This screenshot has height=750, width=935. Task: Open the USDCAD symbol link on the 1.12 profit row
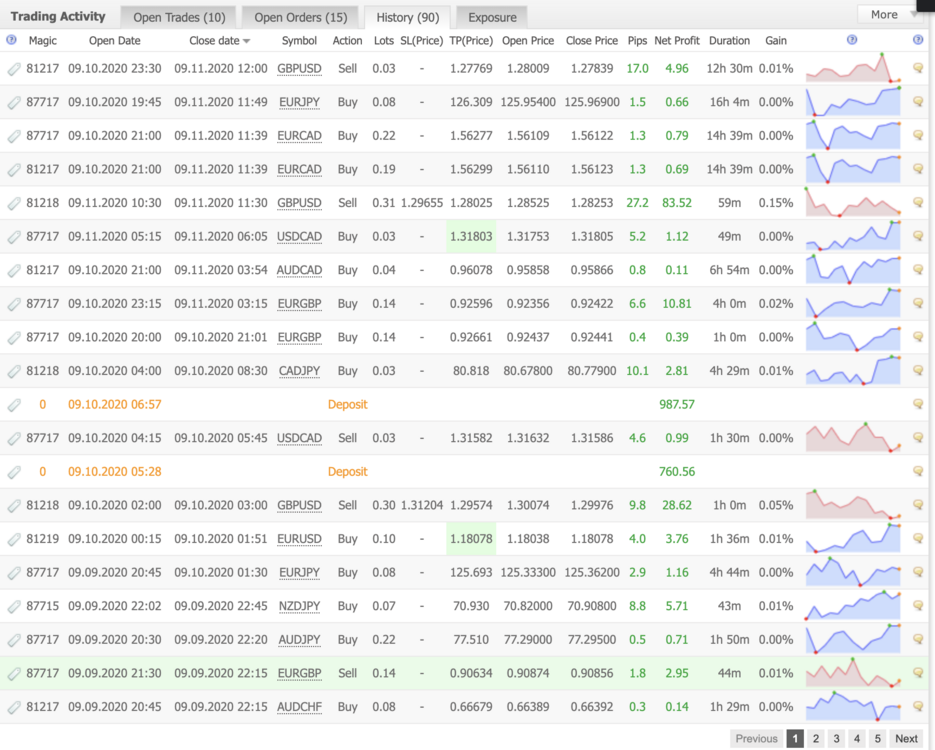point(299,237)
